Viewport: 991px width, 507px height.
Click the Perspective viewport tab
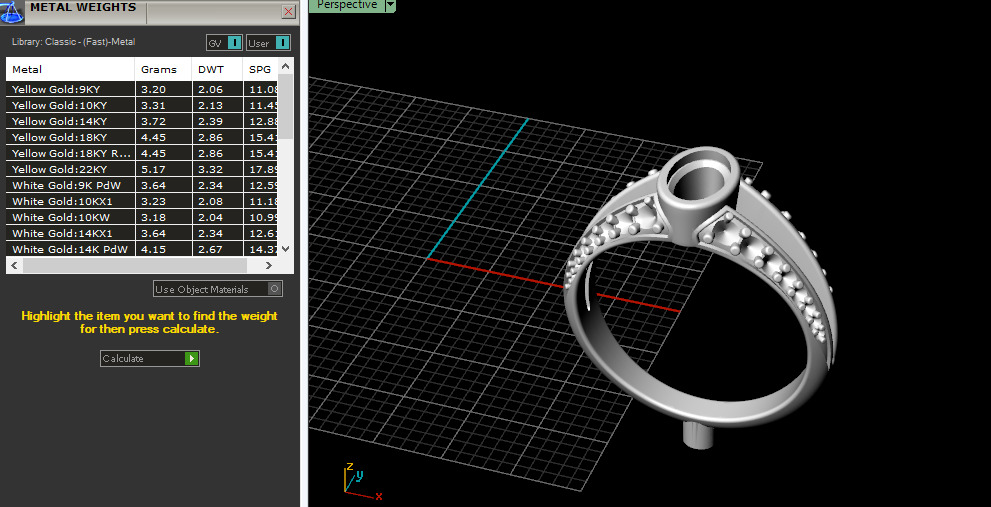[347, 5]
